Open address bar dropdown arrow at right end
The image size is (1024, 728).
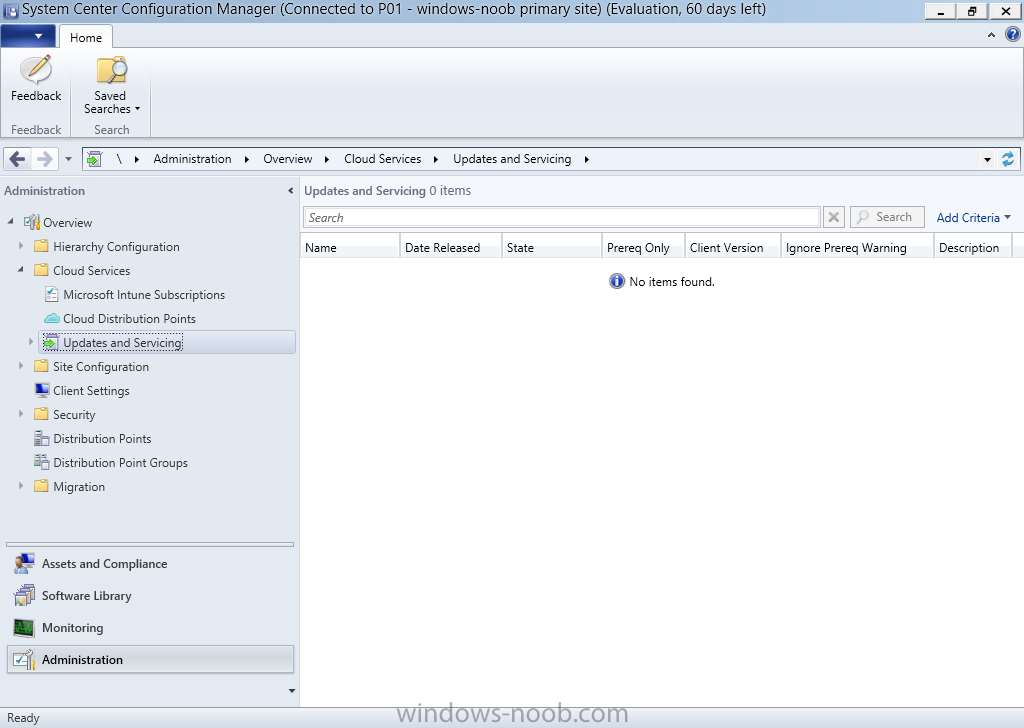click(987, 159)
